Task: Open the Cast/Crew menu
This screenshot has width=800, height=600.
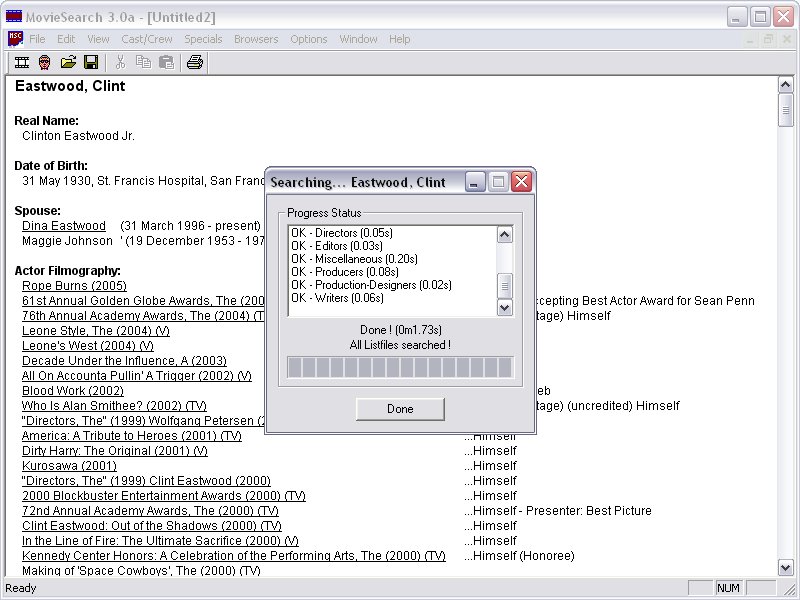Action: [146, 39]
